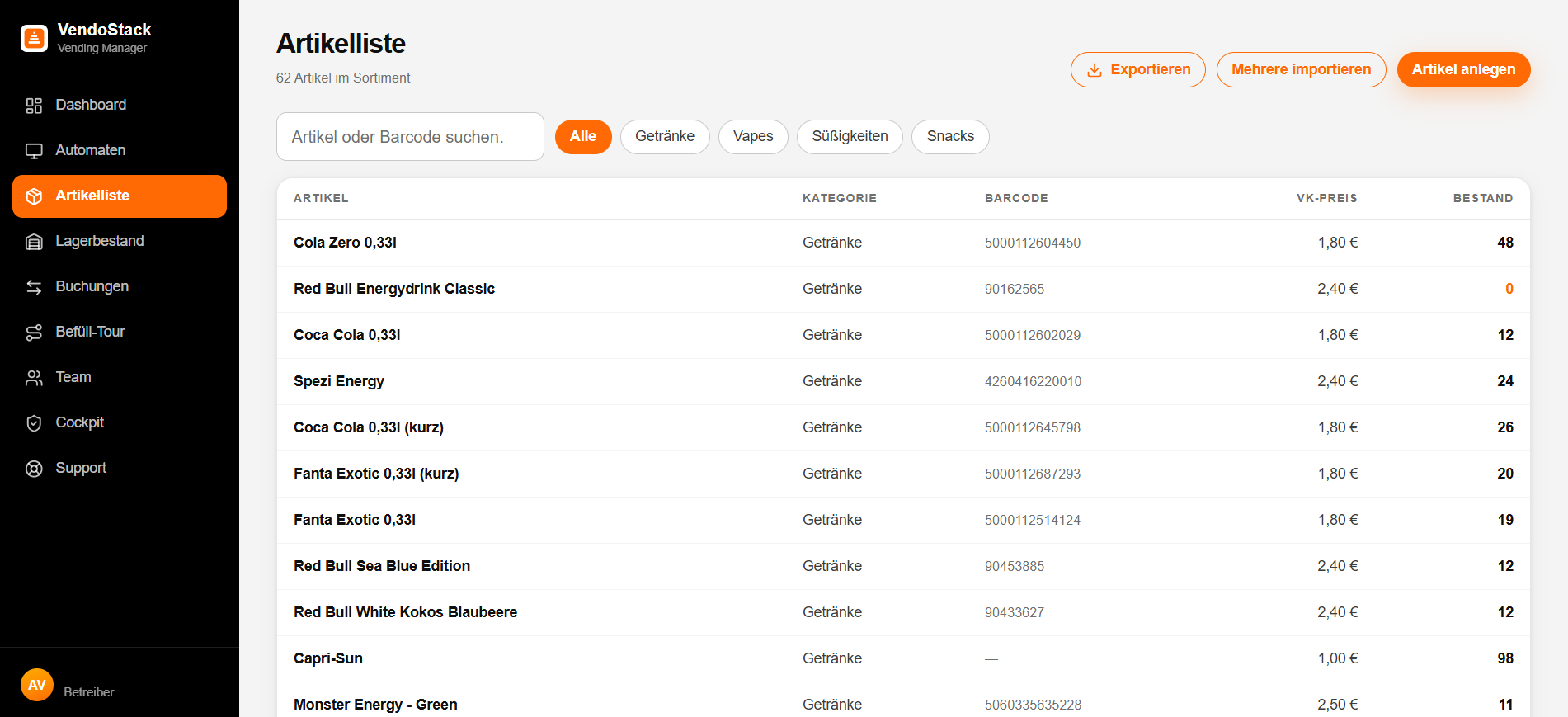Click the Lagerbestand warehouse icon
This screenshot has height=717, width=1568.
click(x=34, y=242)
